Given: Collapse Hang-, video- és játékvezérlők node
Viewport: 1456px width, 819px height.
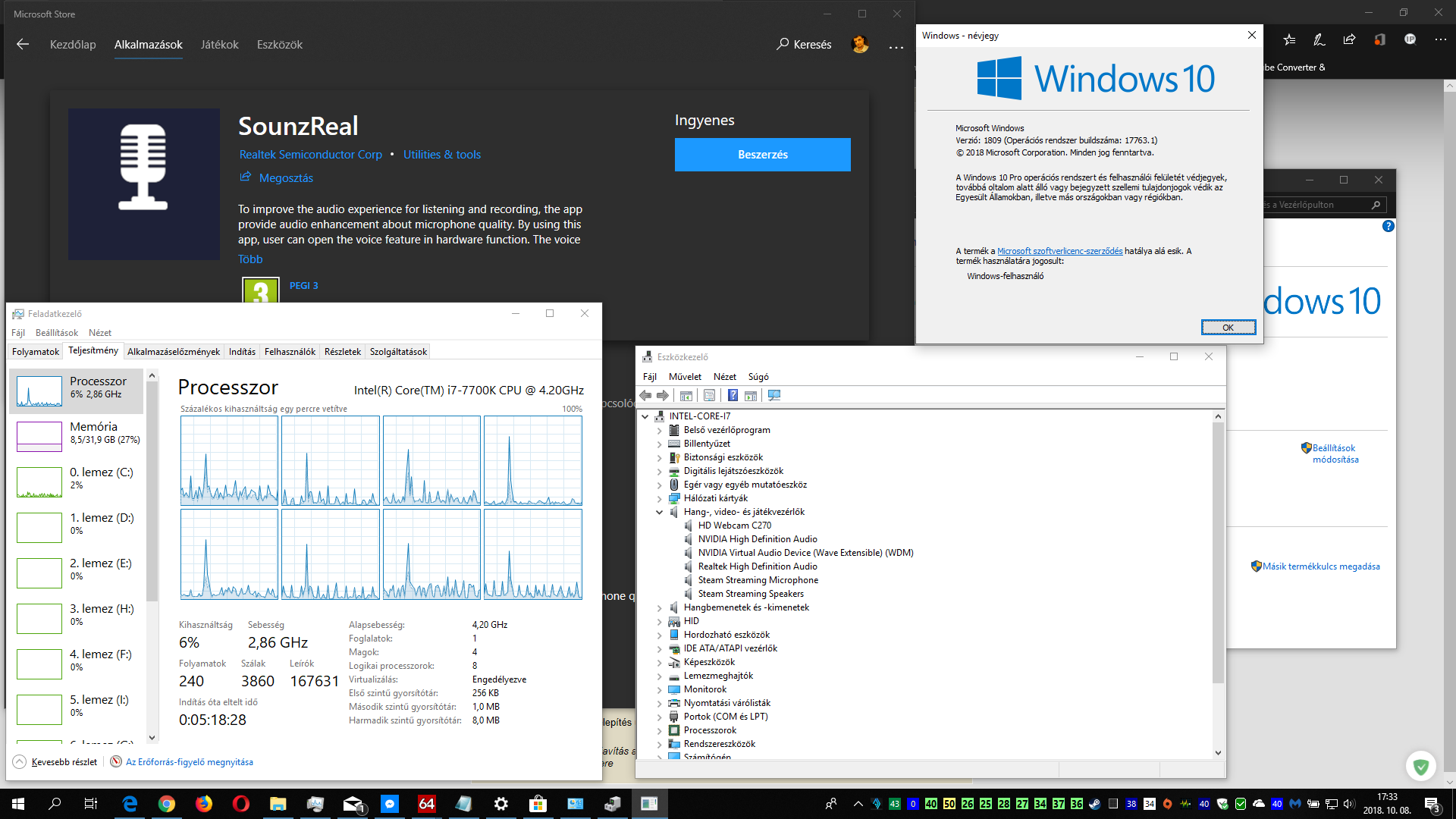Looking at the screenshot, I should point(660,512).
